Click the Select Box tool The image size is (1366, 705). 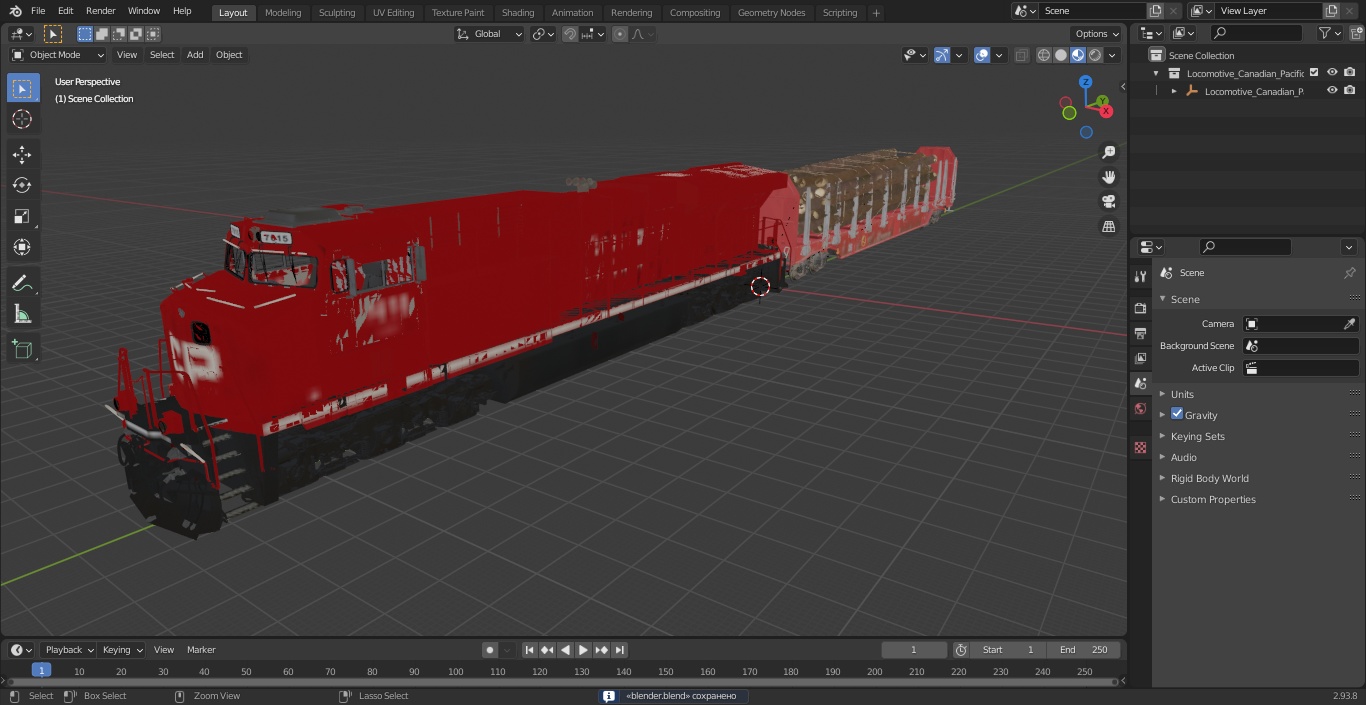pos(22,88)
